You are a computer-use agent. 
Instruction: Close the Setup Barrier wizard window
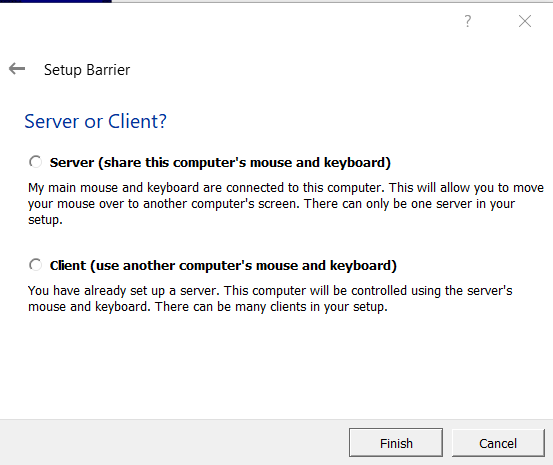click(525, 21)
